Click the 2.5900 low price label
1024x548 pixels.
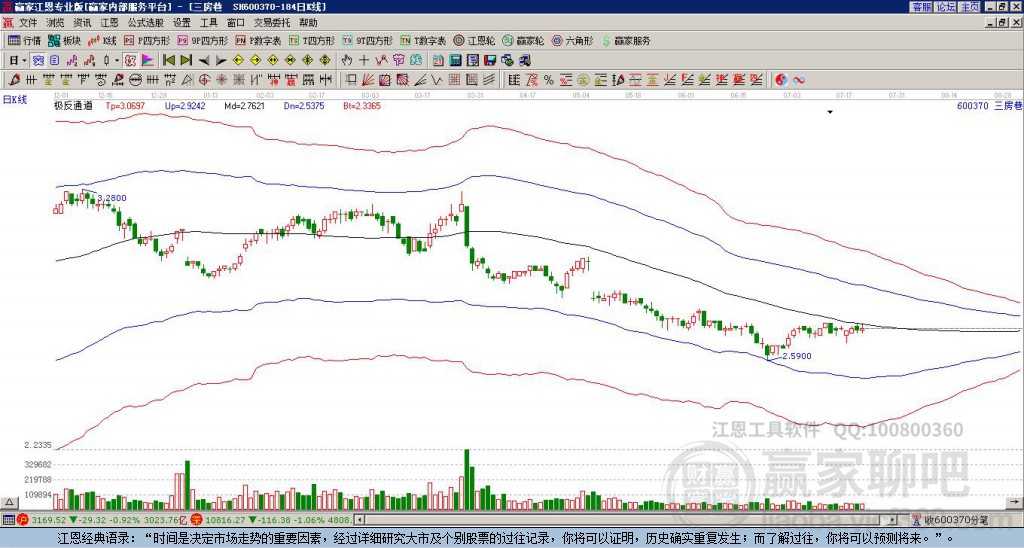click(x=797, y=356)
